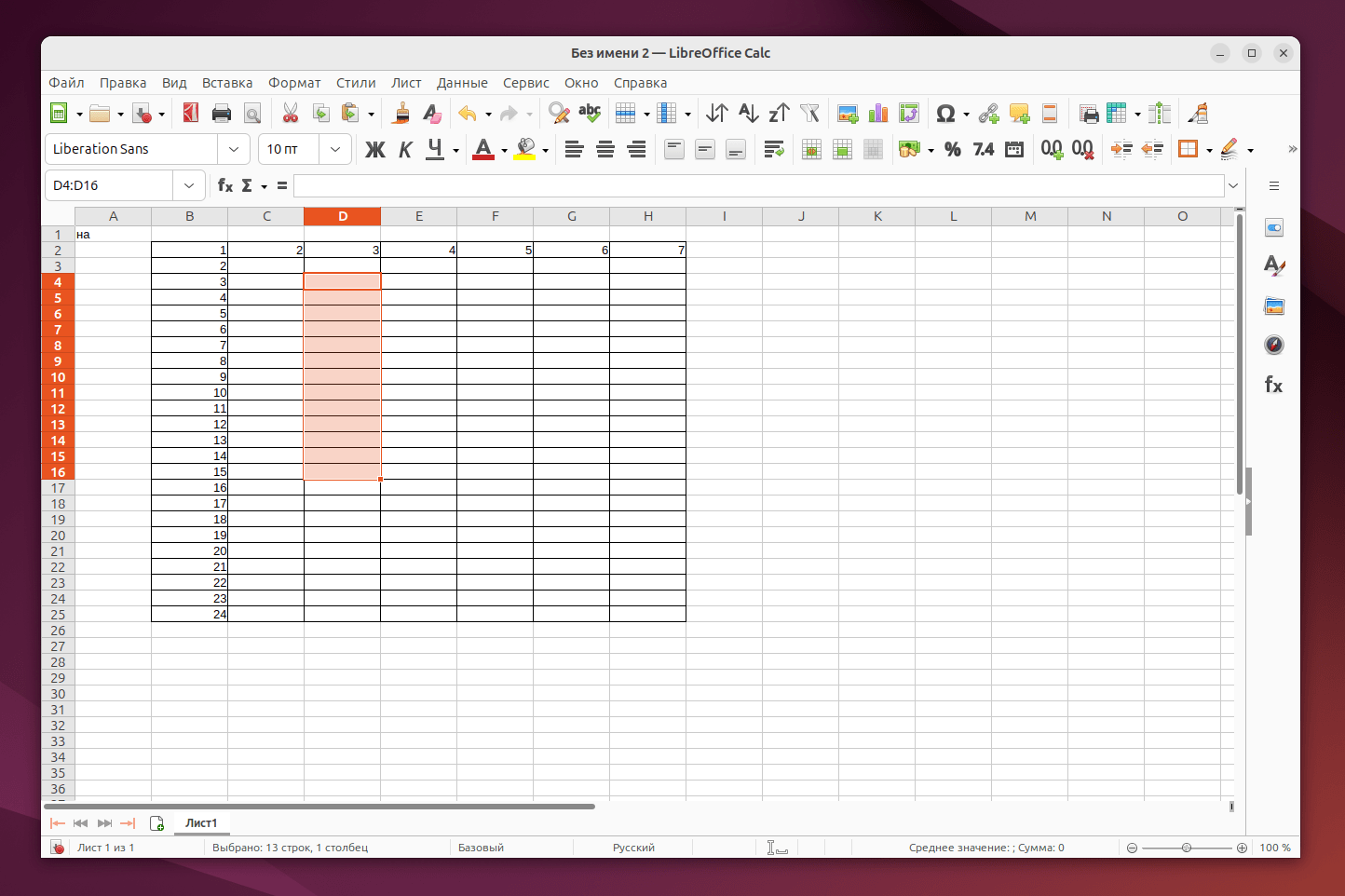Toggle bold formatting Ж button
Screen dimensions: 1345x896
coord(374,149)
